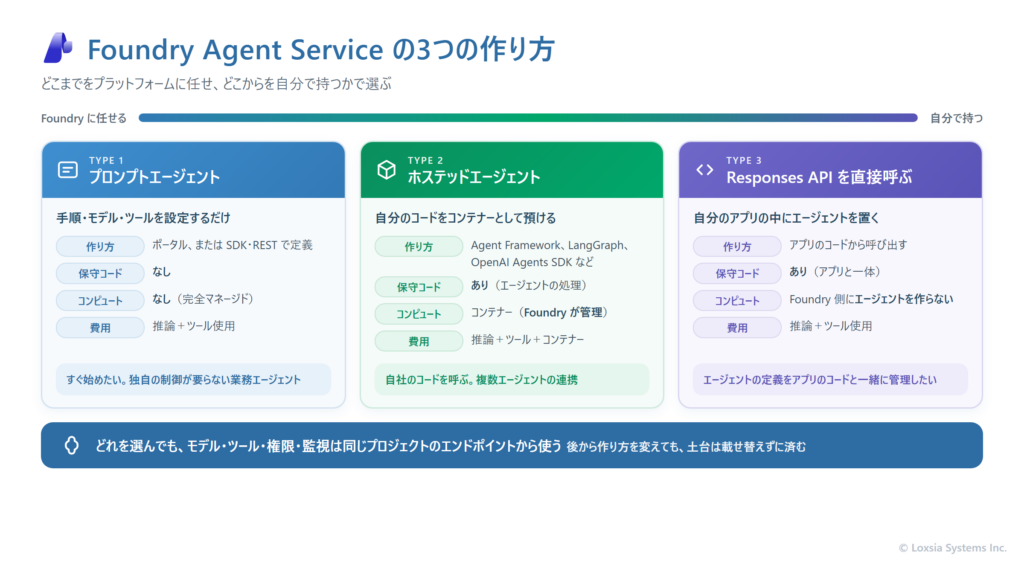The image size is (1024, 563).
Task: Click the text 'OpenAI Agents SDK など'
Action: (x=532, y=262)
